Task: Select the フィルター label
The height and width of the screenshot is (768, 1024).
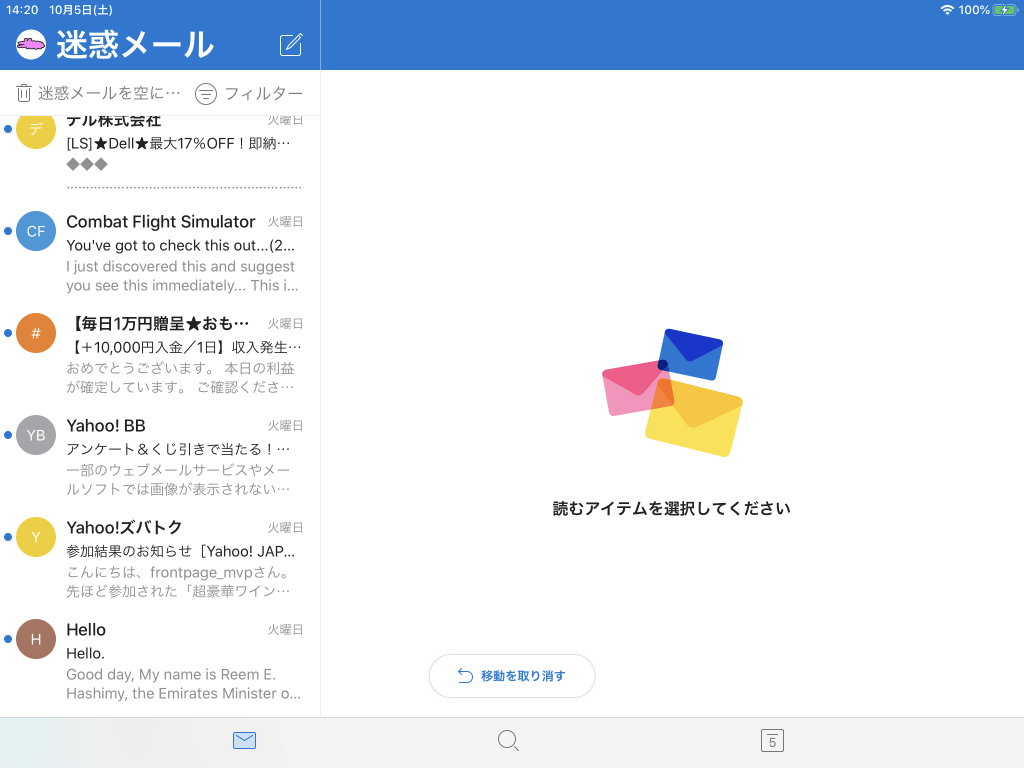Action: coord(264,93)
